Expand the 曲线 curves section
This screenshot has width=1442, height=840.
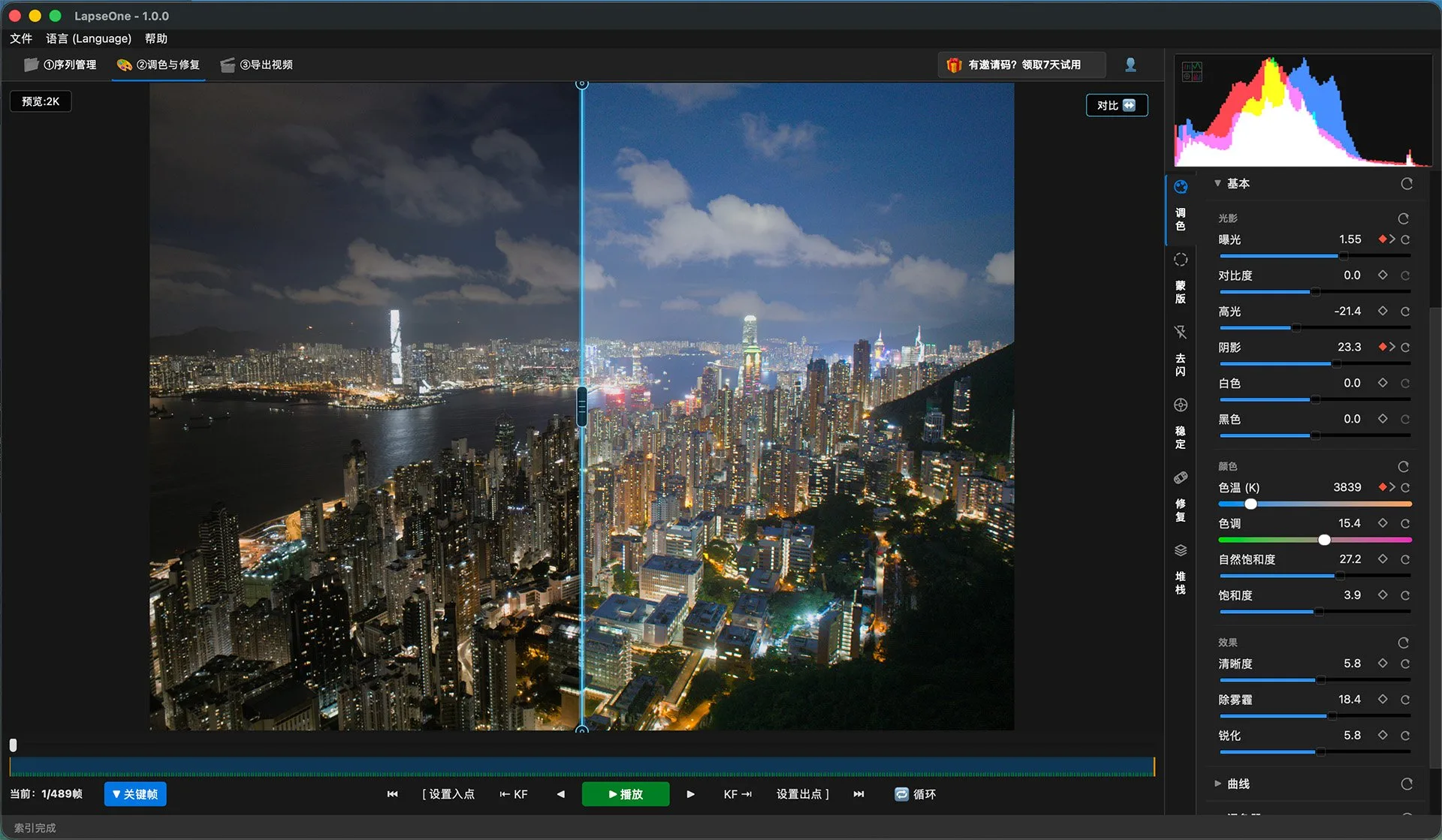(1217, 784)
